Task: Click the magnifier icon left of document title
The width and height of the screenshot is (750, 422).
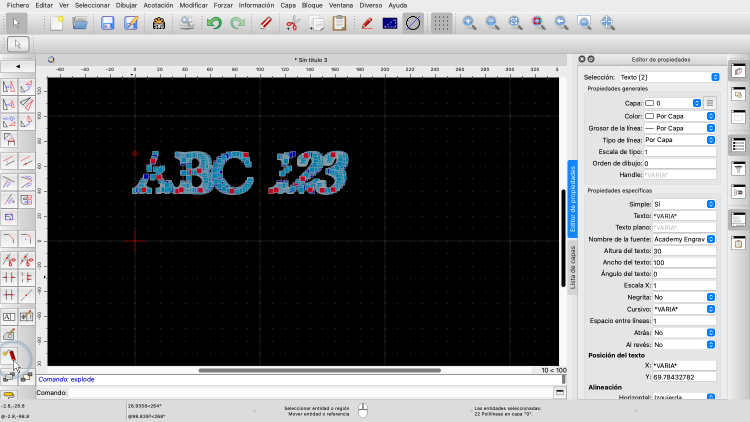Action: 51,60
